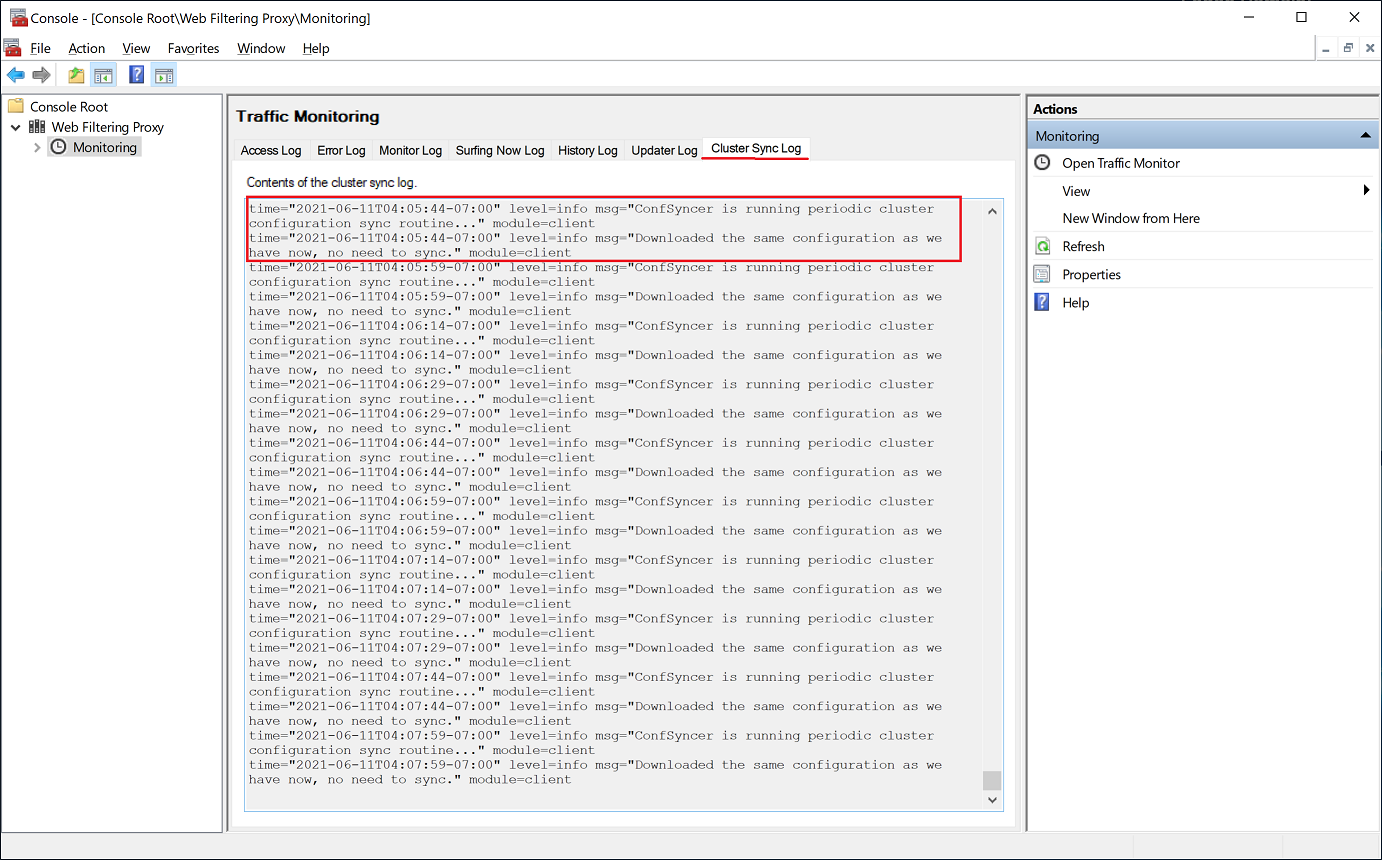This screenshot has width=1382, height=860.
Task: Click the Console app icon in title bar
Action: (17, 17)
